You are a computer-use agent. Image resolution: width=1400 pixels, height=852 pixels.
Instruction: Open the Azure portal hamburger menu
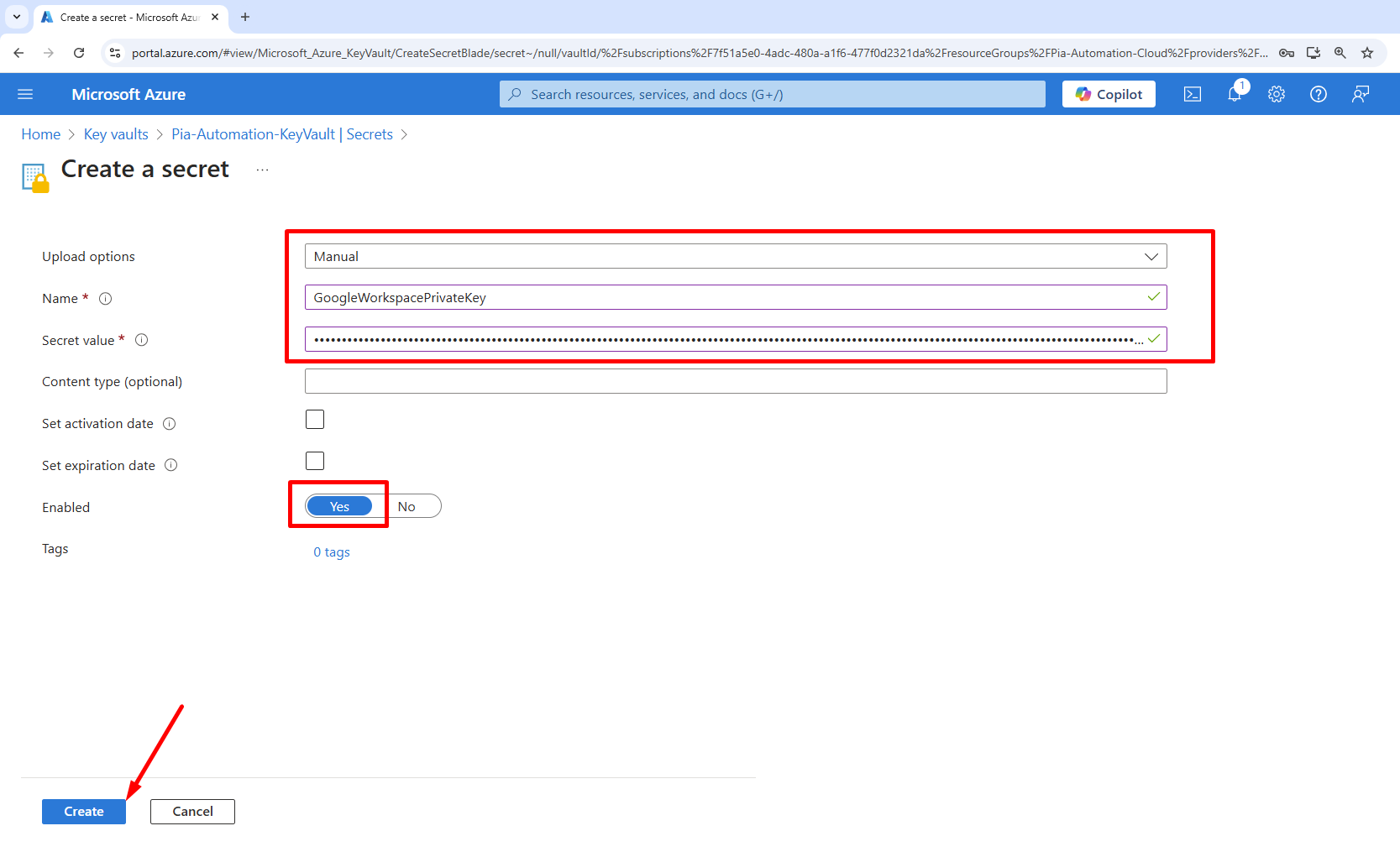[25, 94]
